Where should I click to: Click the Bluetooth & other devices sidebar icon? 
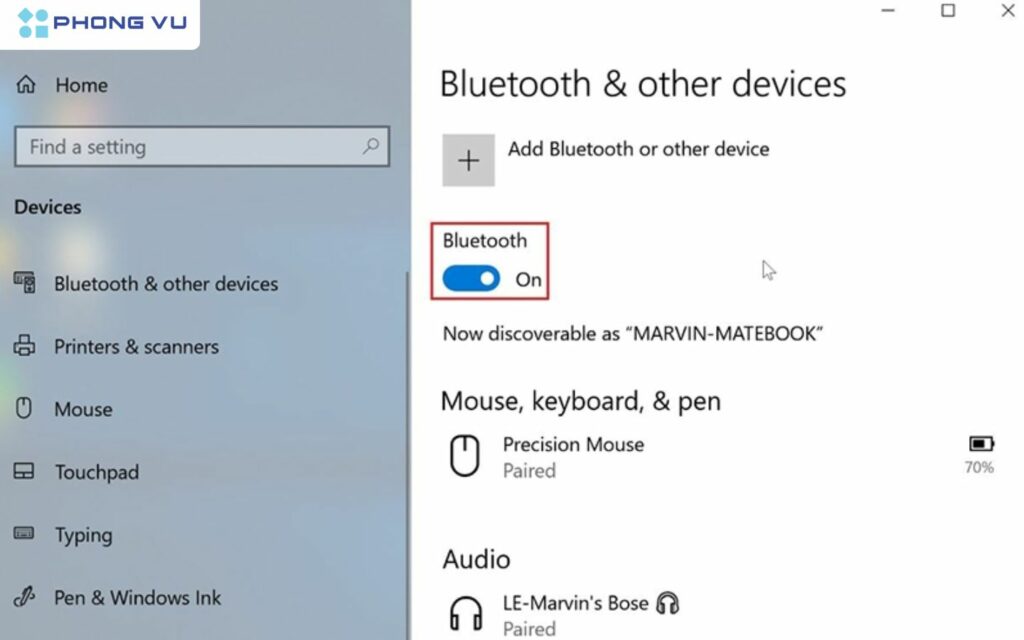click(23, 283)
